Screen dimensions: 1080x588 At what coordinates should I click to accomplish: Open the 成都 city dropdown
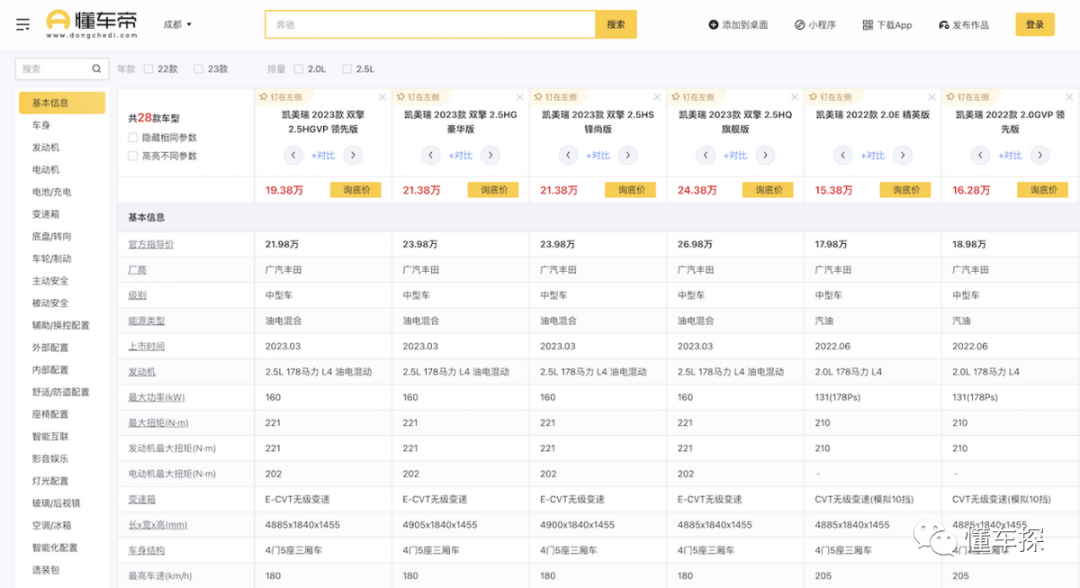[177, 25]
